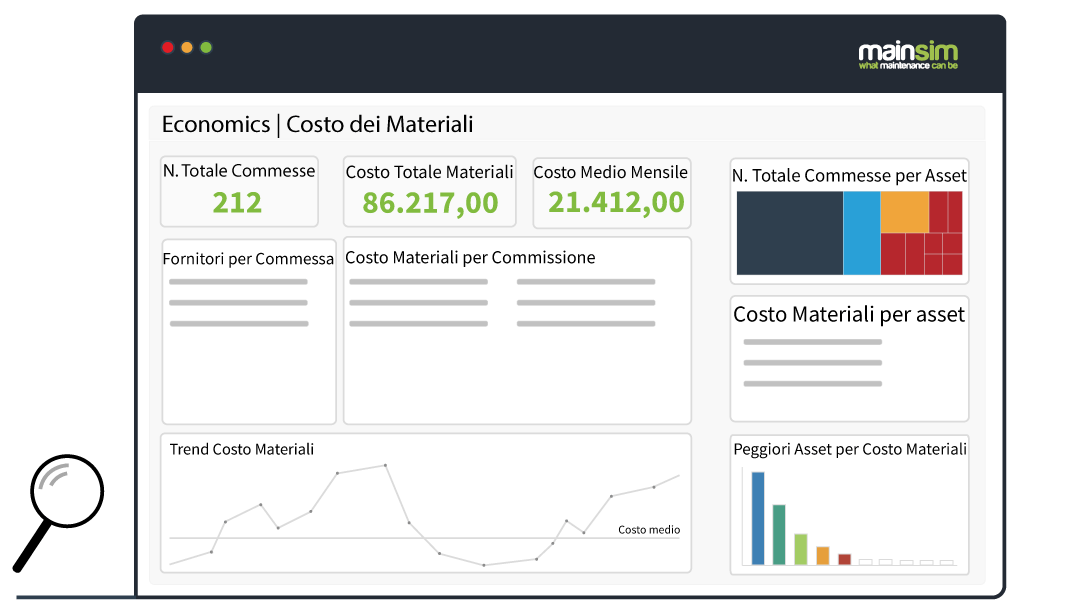Viewport: 1080px width, 608px height.
Task: Click the mainsim logo
Action: 908,55
